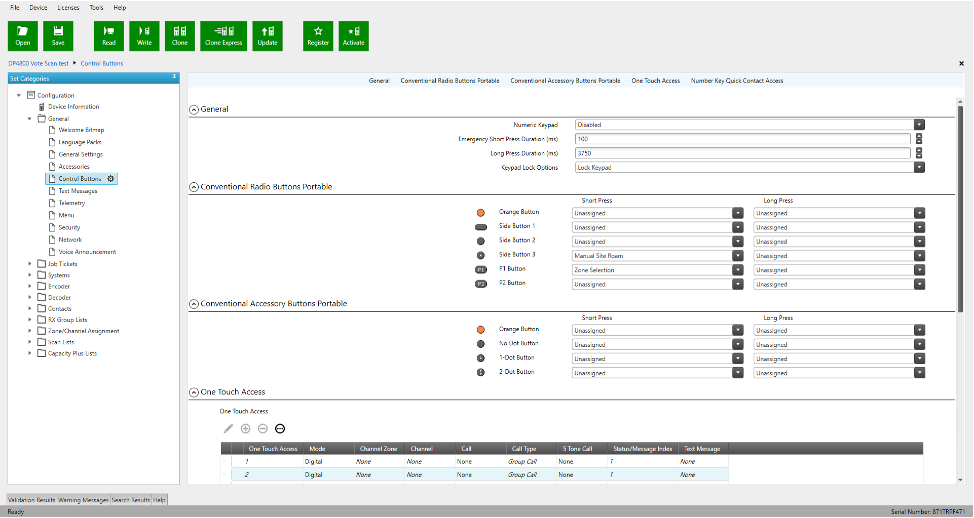Open Side Button 3 Short Press dropdown
The height and width of the screenshot is (518, 974).
(x=738, y=256)
